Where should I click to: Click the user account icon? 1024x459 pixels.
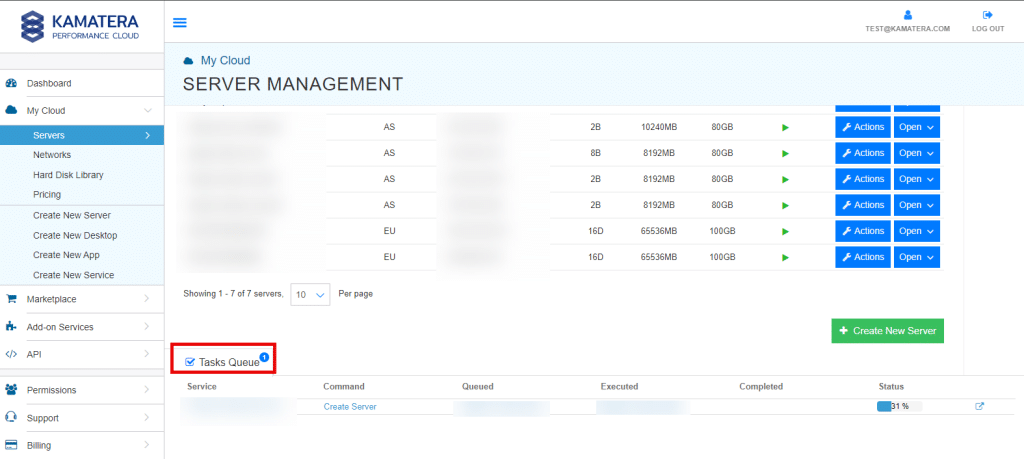tap(907, 15)
